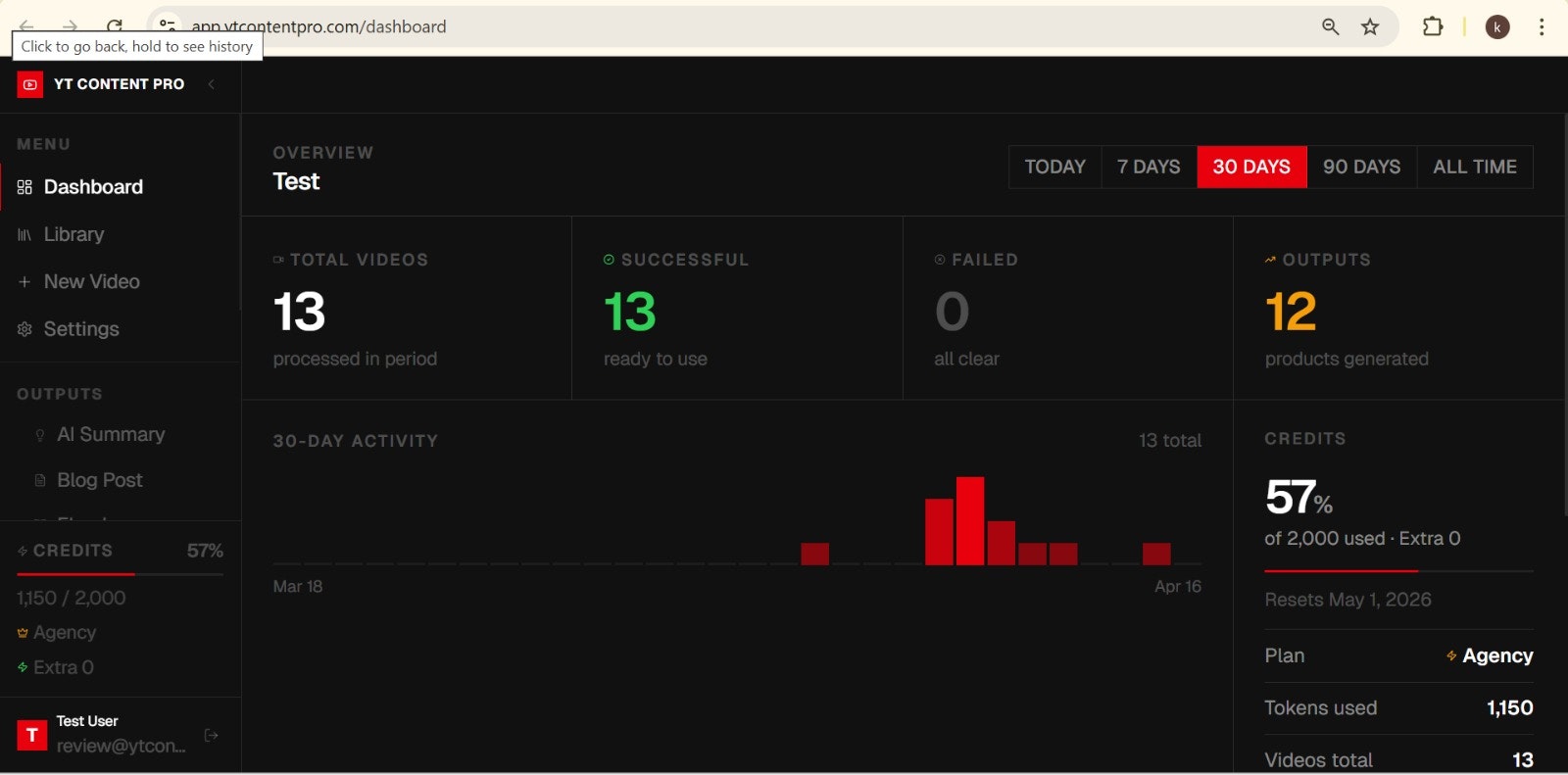Bookmark this page with the star icon
This screenshot has width=1568, height=775.
click(1370, 26)
